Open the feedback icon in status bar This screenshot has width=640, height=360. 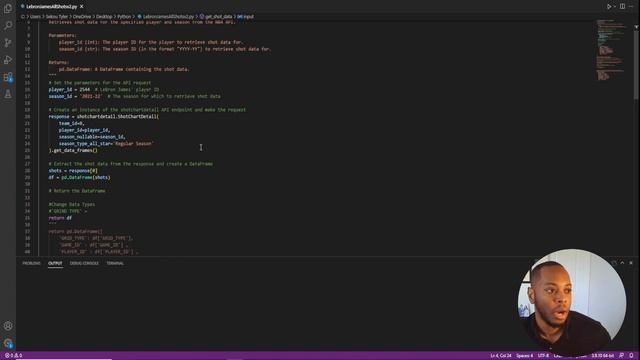pyautogui.click(x=621, y=356)
